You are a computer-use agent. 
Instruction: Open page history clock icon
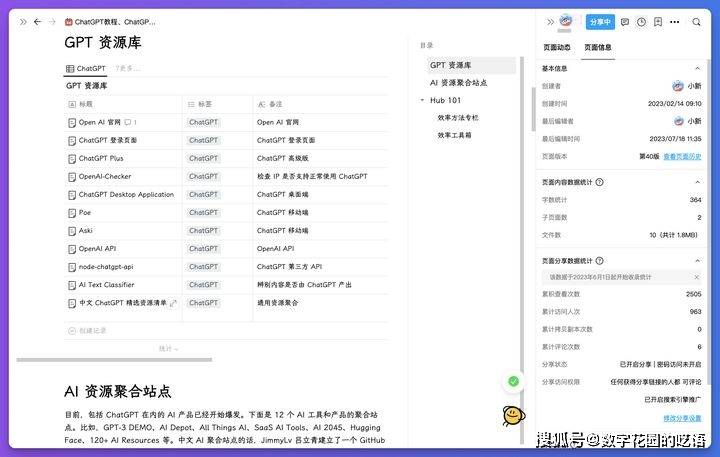click(641, 22)
